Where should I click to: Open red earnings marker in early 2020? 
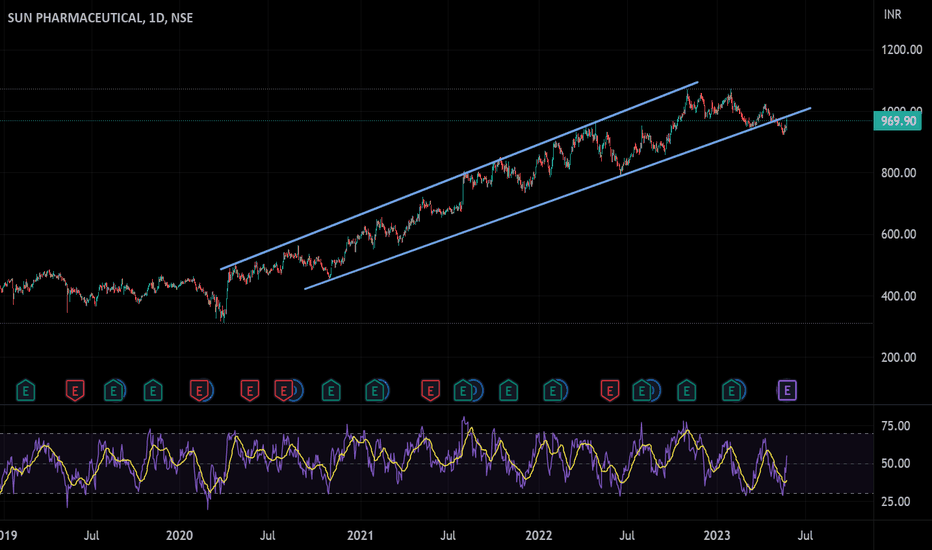click(x=199, y=391)
